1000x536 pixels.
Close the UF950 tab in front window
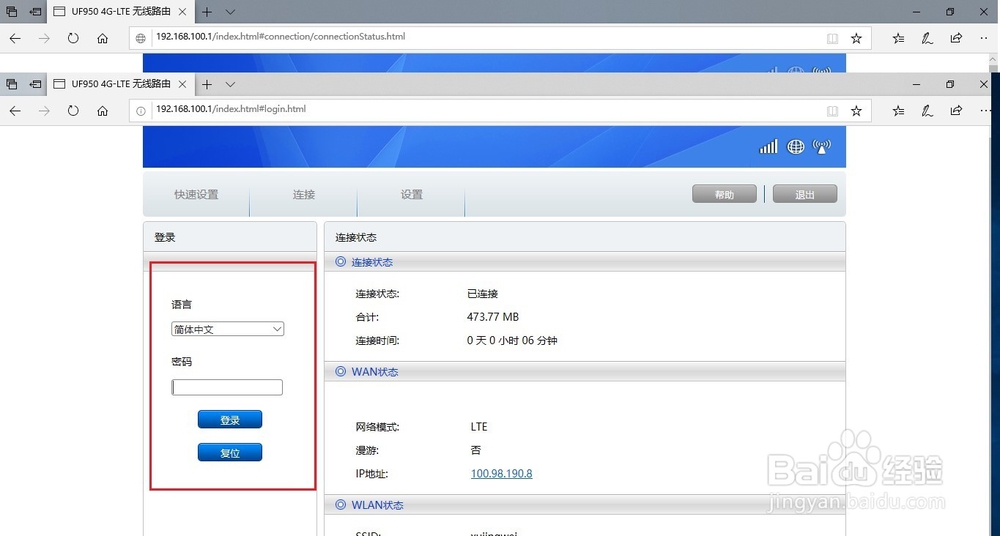(182, 84)
